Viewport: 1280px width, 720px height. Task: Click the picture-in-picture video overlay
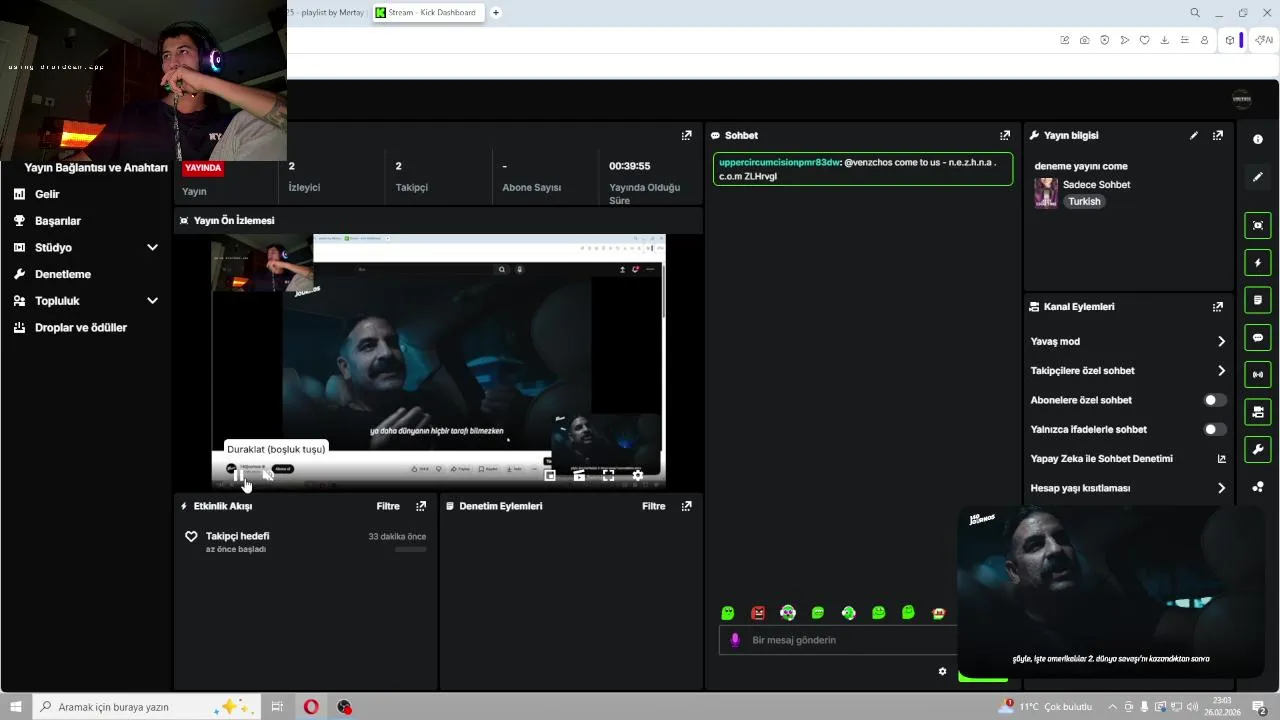1110,593
